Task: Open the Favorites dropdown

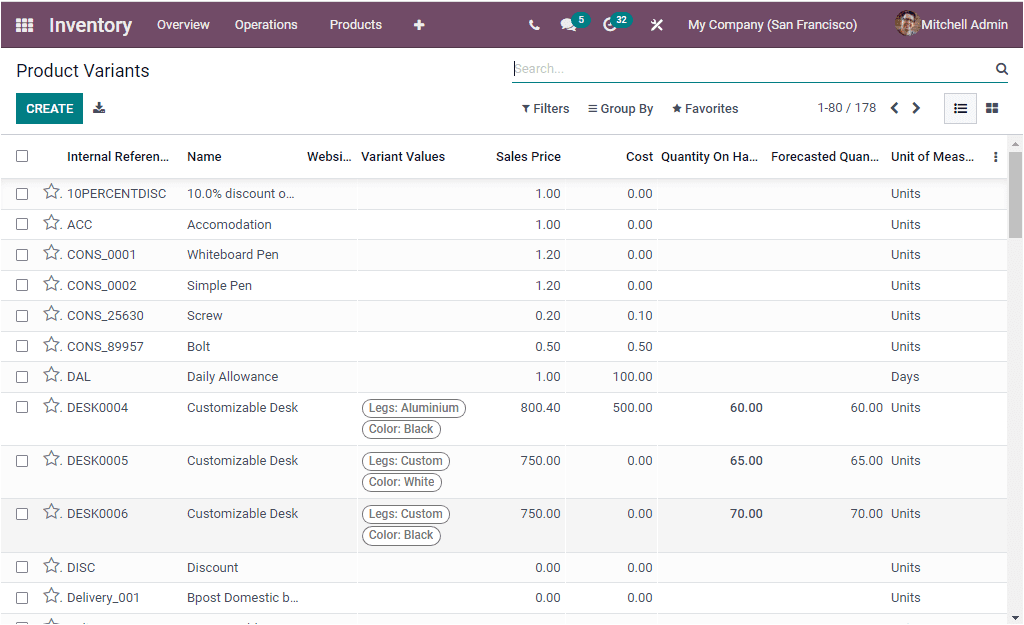Action: point(705,108)
